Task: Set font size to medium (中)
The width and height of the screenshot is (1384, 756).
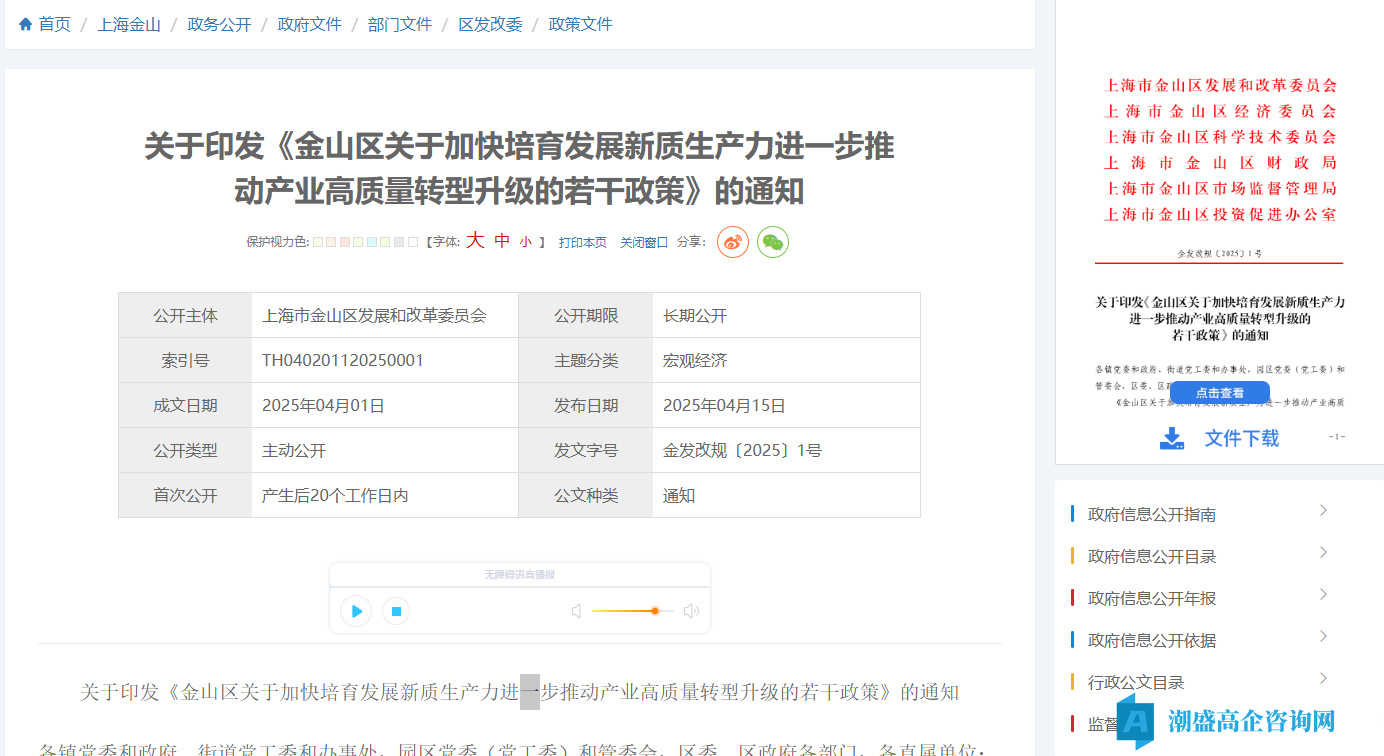Action: (502, 241)
